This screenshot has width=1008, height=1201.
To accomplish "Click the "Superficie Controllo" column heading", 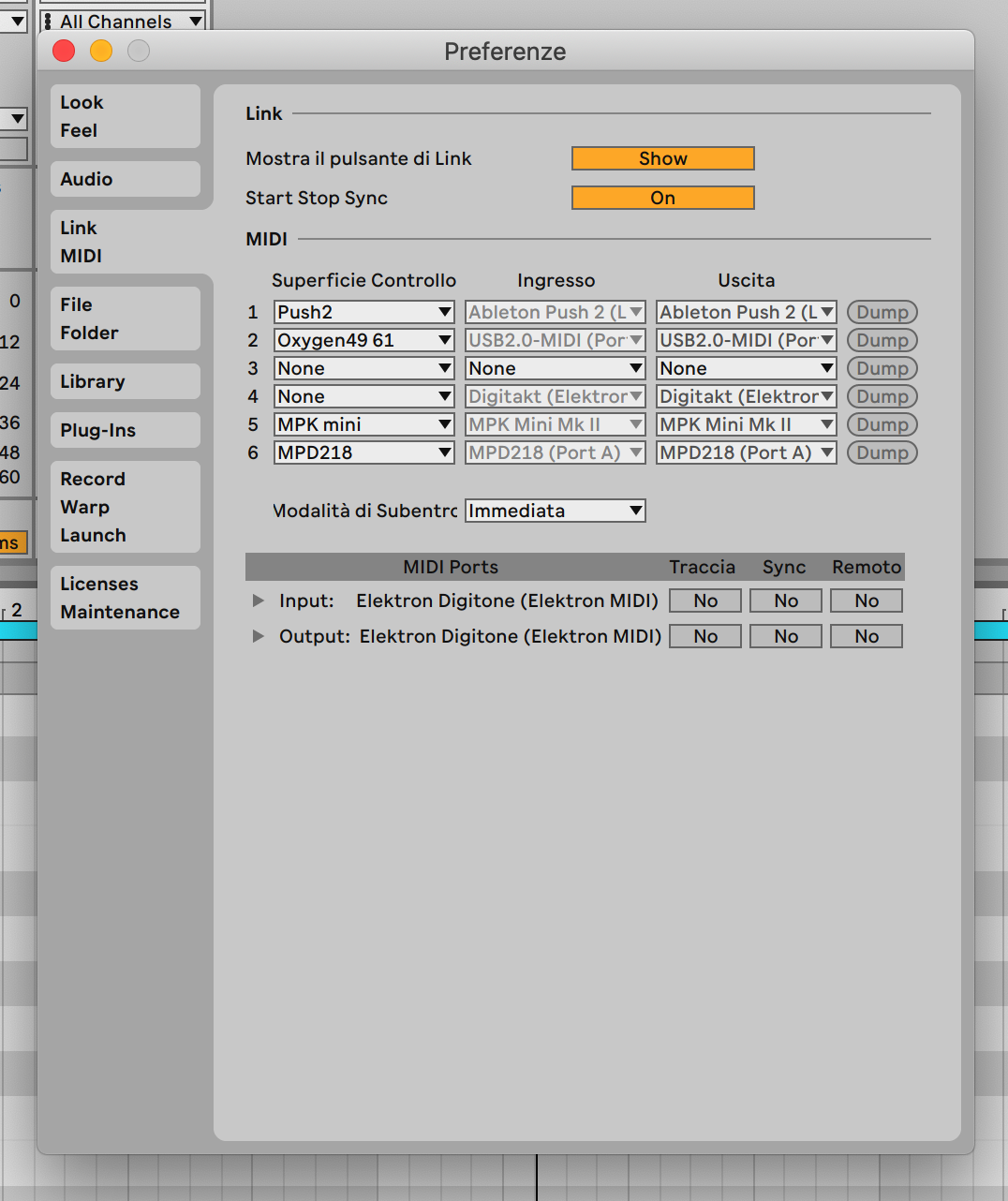I will 364,280.
